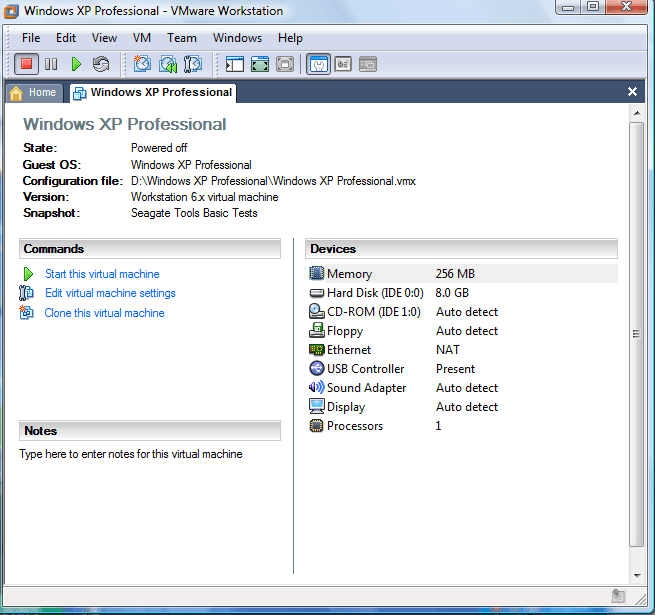Image resolution: width=655 pixels, height=615 pixels.
Task: Open the Help menu
Action: [290, 38]
